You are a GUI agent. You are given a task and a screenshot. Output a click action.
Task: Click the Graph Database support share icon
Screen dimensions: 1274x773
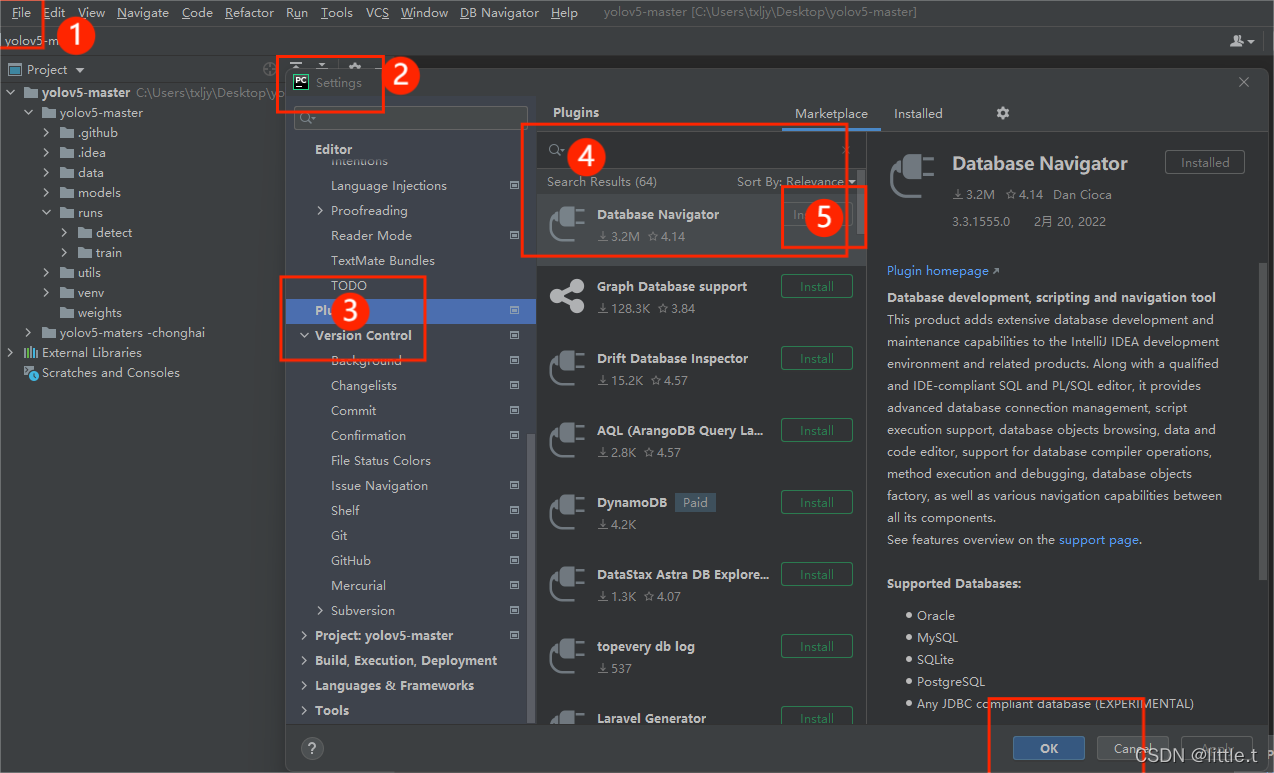[567, 296]
